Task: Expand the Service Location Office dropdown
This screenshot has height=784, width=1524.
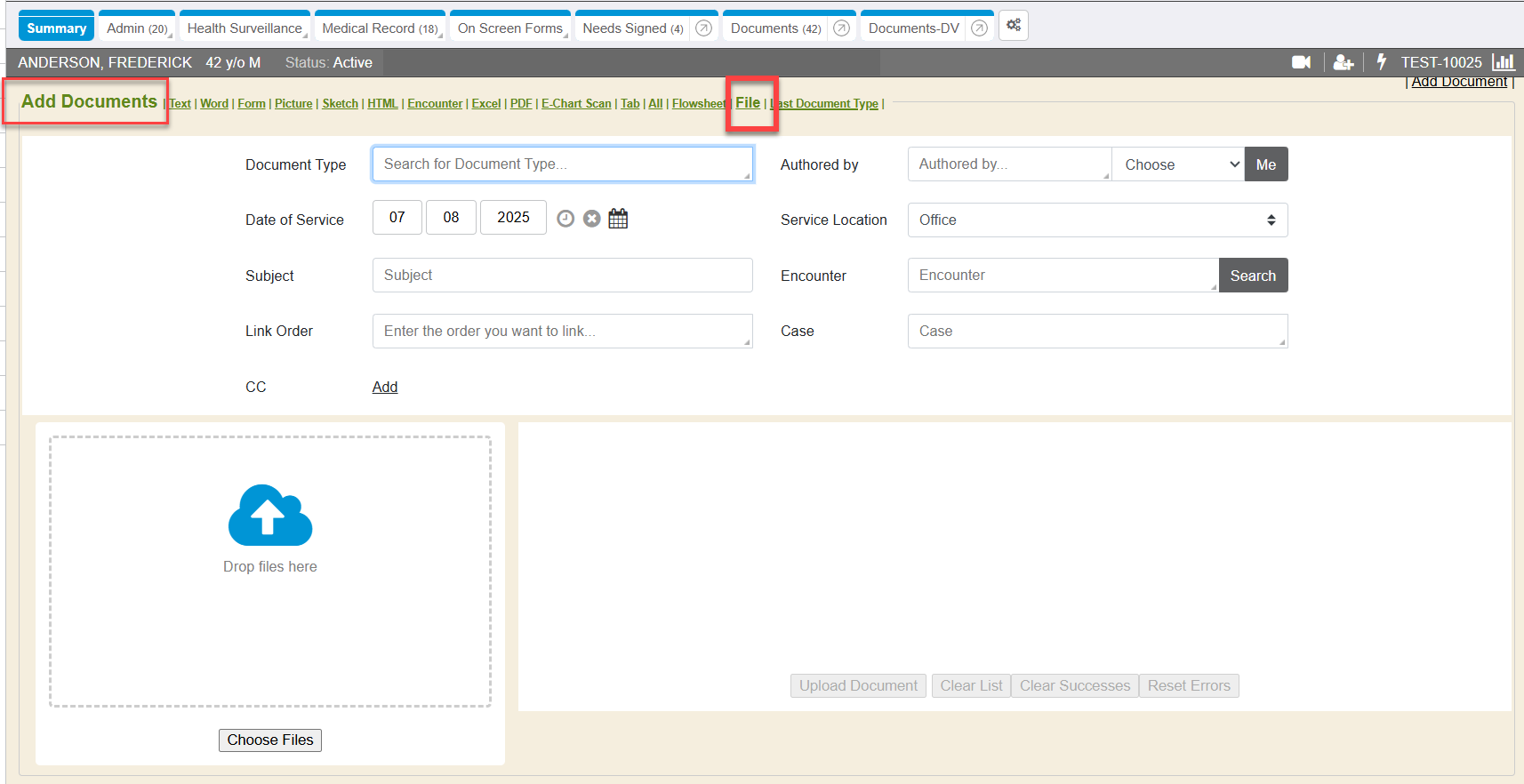Action: (1097, 220)
